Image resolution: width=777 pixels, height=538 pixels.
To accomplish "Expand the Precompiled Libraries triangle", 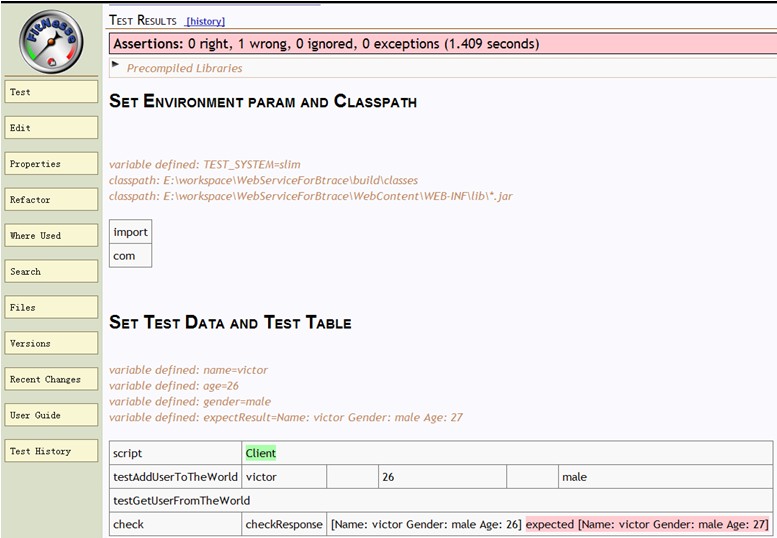I will tap(115, 64).
